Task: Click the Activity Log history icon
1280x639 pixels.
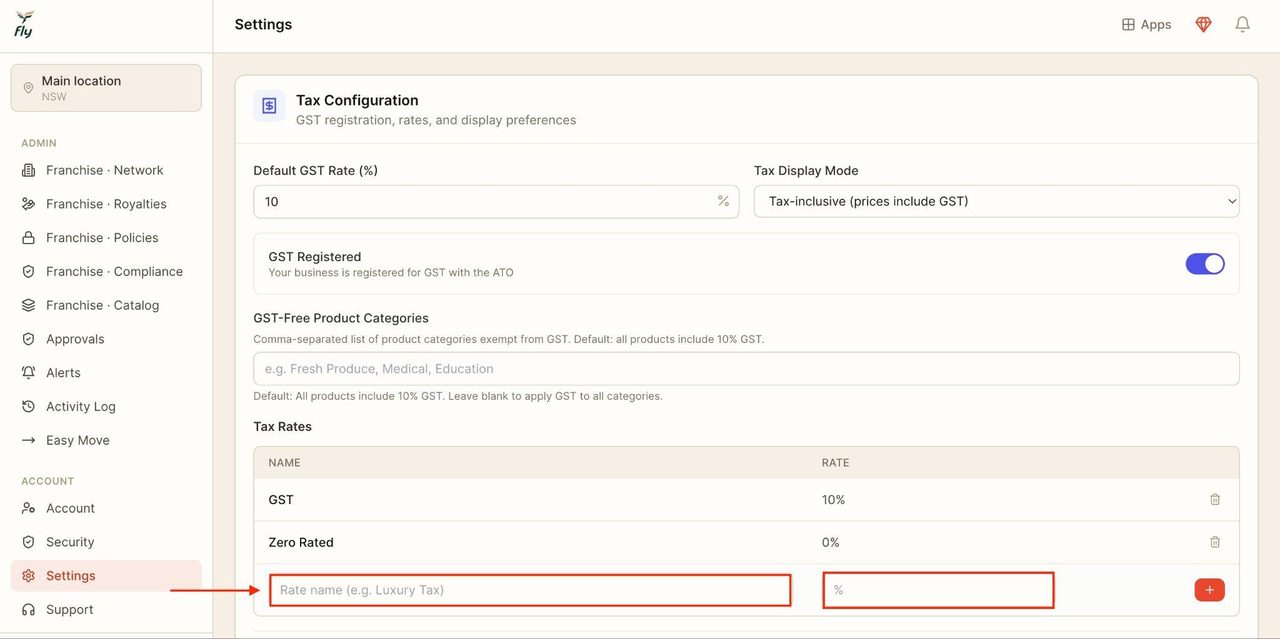Action: [x=28, y=407]
